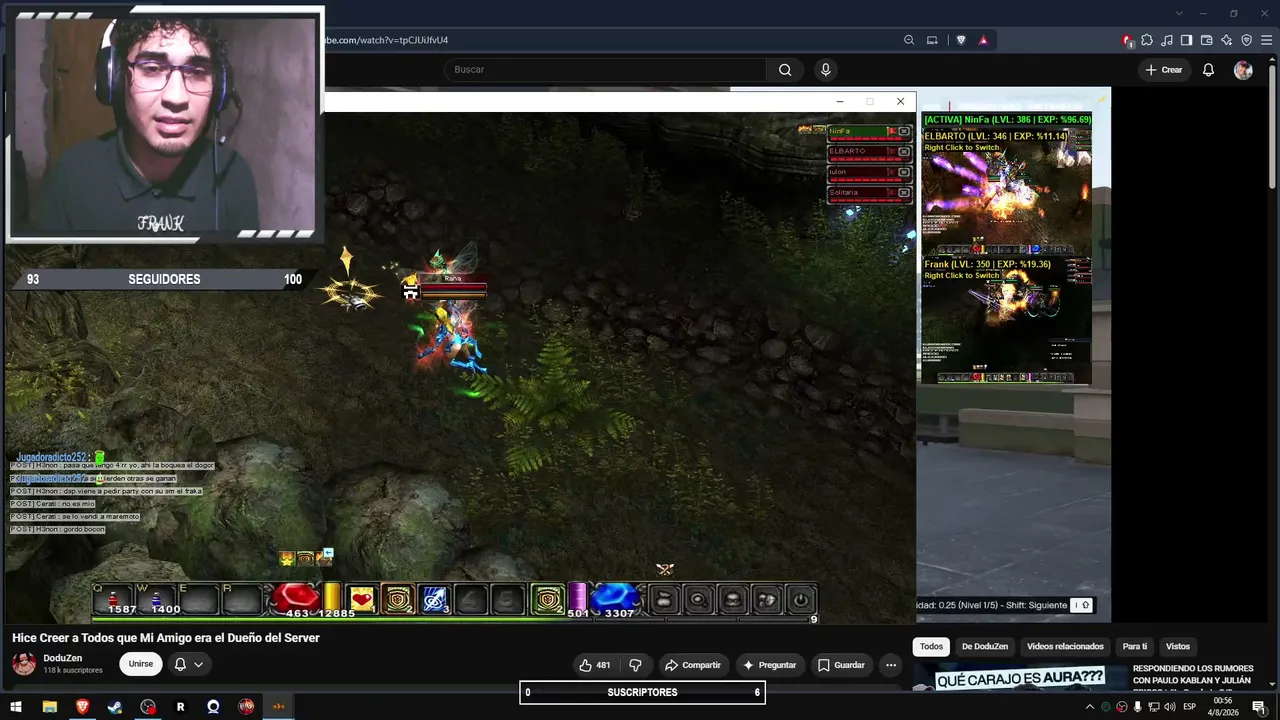
Task: Click the Crear button
Action: 1164,70
